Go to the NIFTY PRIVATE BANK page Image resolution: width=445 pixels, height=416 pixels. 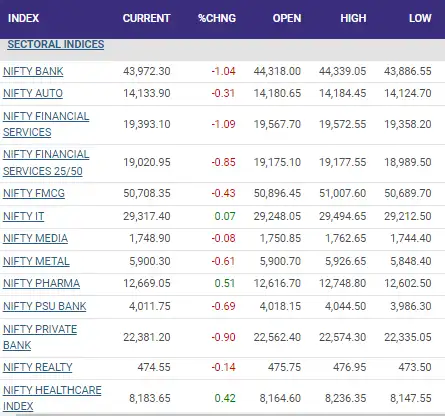40,337
